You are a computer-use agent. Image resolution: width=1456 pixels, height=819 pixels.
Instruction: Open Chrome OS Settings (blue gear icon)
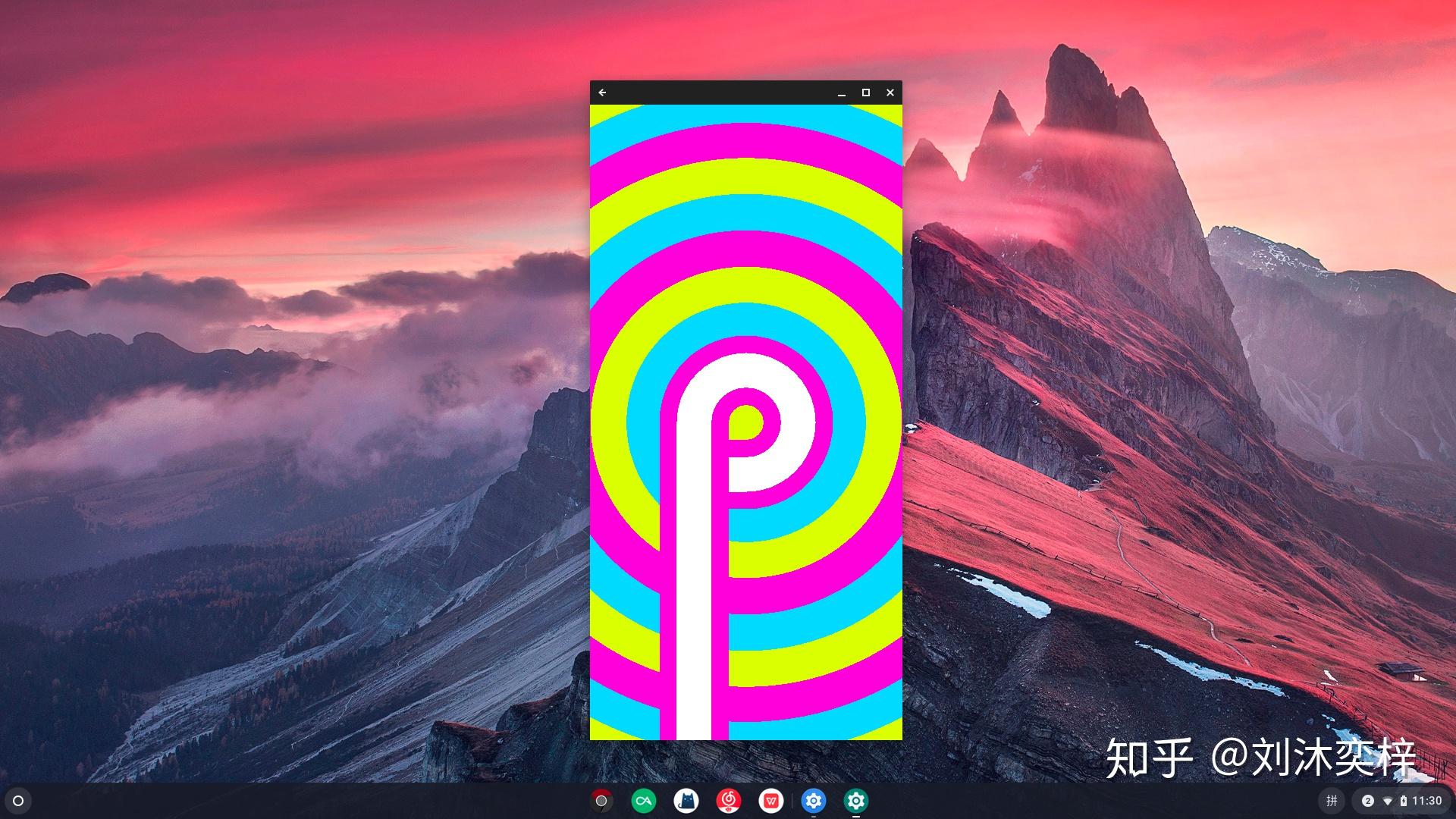pyautogui.click(x=814, y=800)
